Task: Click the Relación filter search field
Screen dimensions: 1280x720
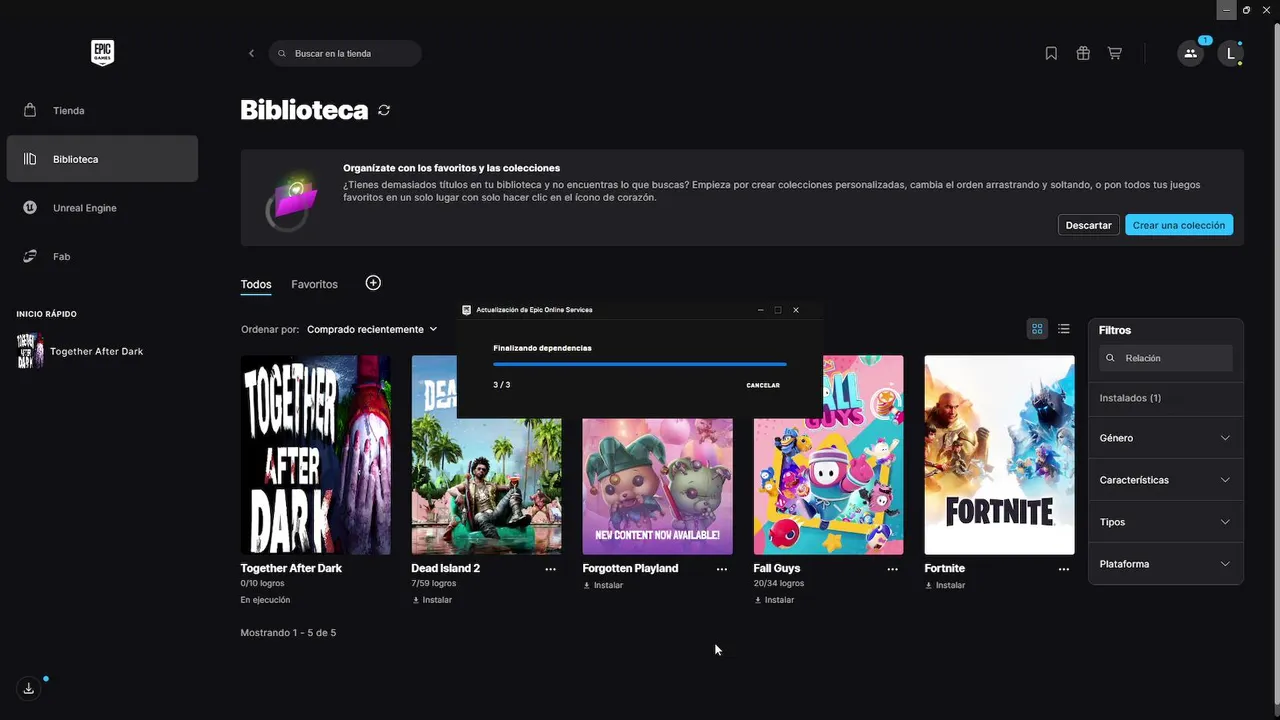Action: tap(1166, 358)
